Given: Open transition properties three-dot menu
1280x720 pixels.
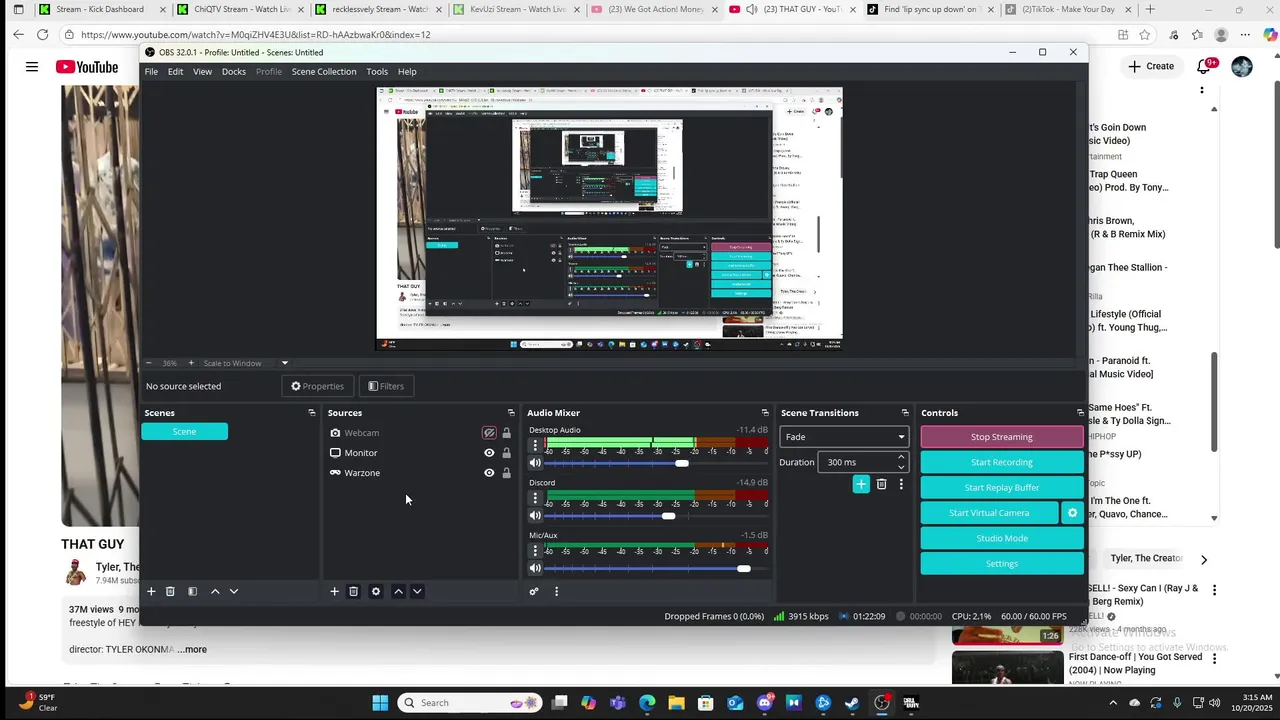Looking at the screenshot, I should point(901,484).
